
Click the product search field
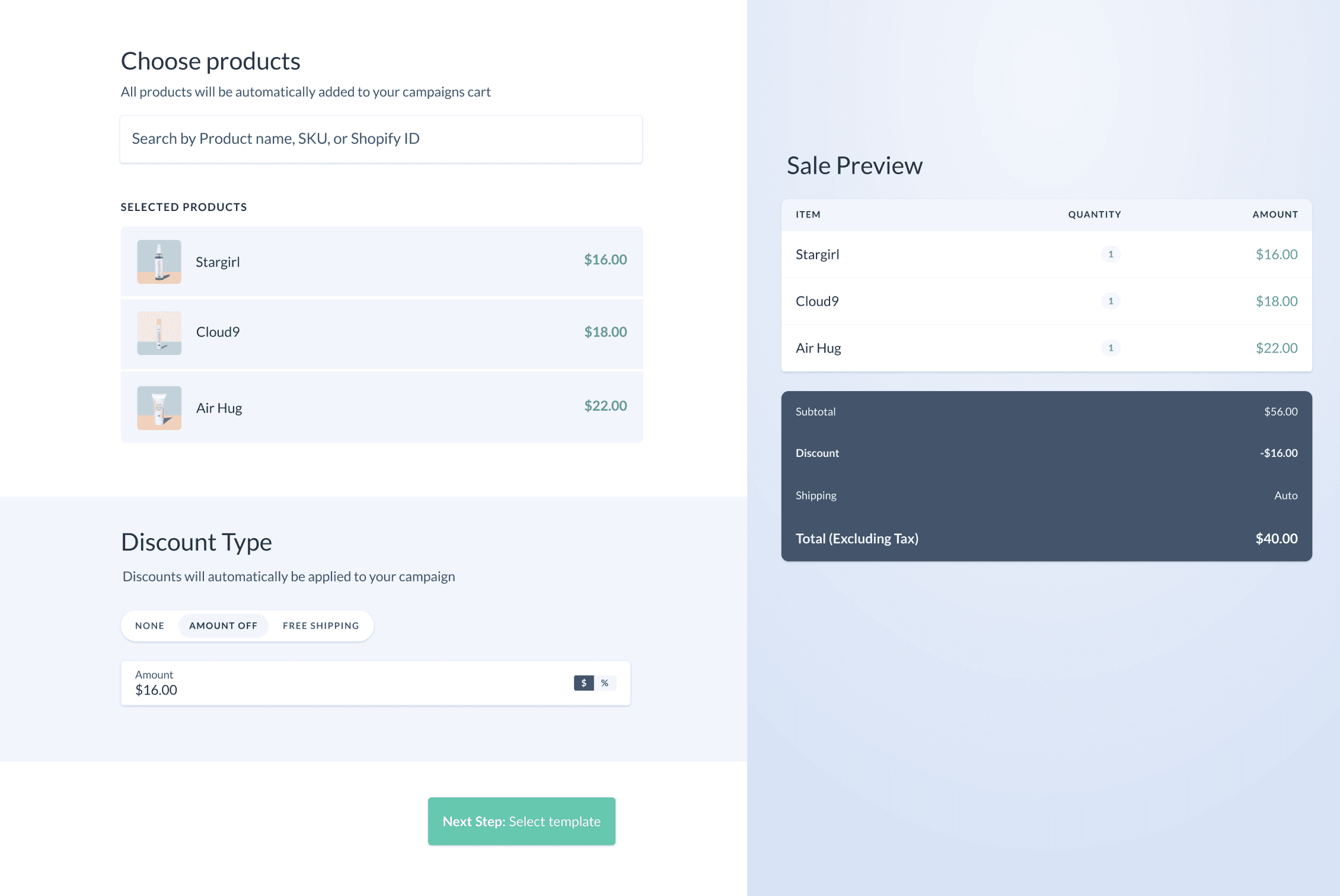[x=381, y=139]
